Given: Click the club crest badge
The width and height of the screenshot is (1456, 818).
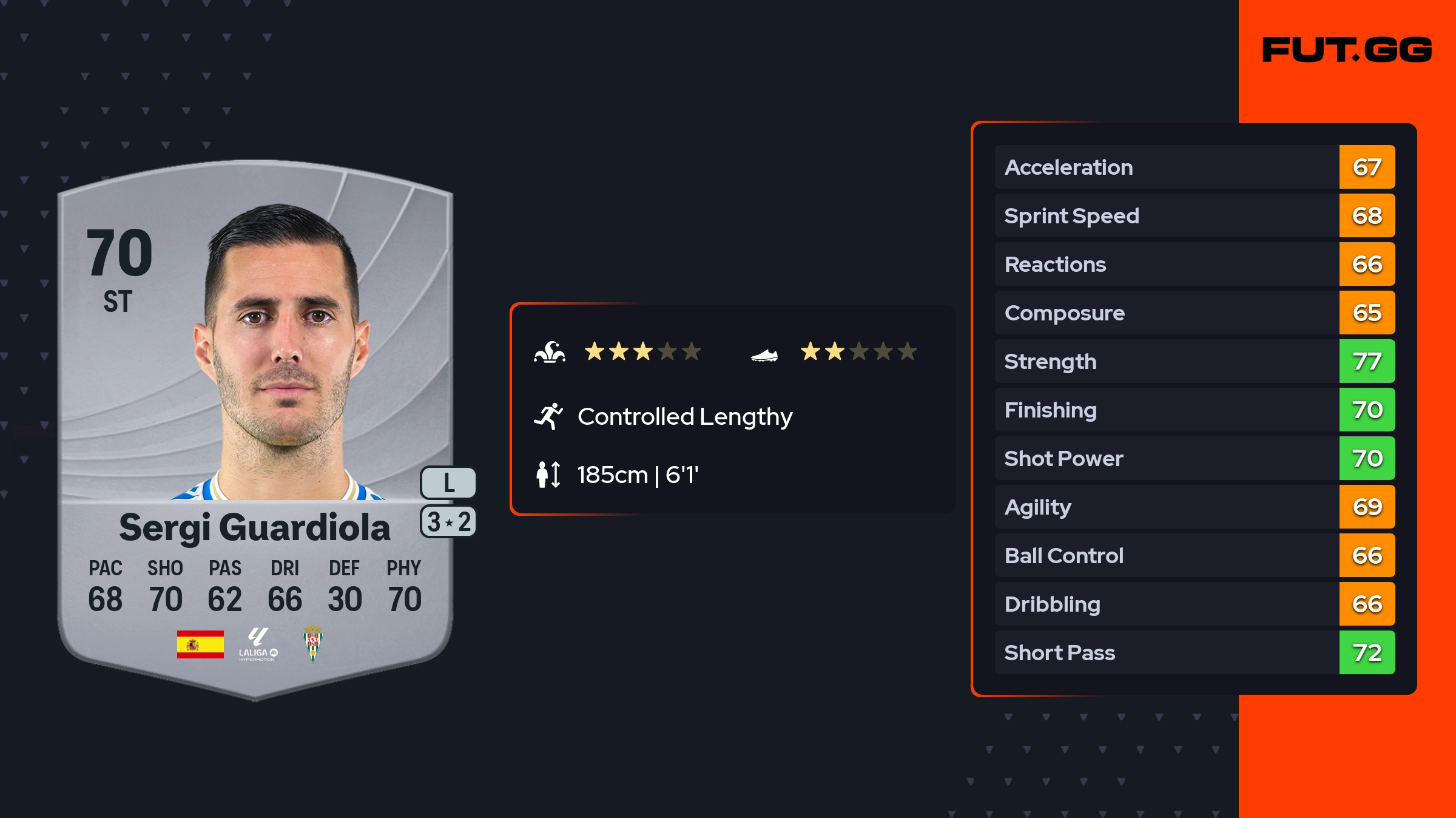Looking at the screenshot, I should point(313,644).
